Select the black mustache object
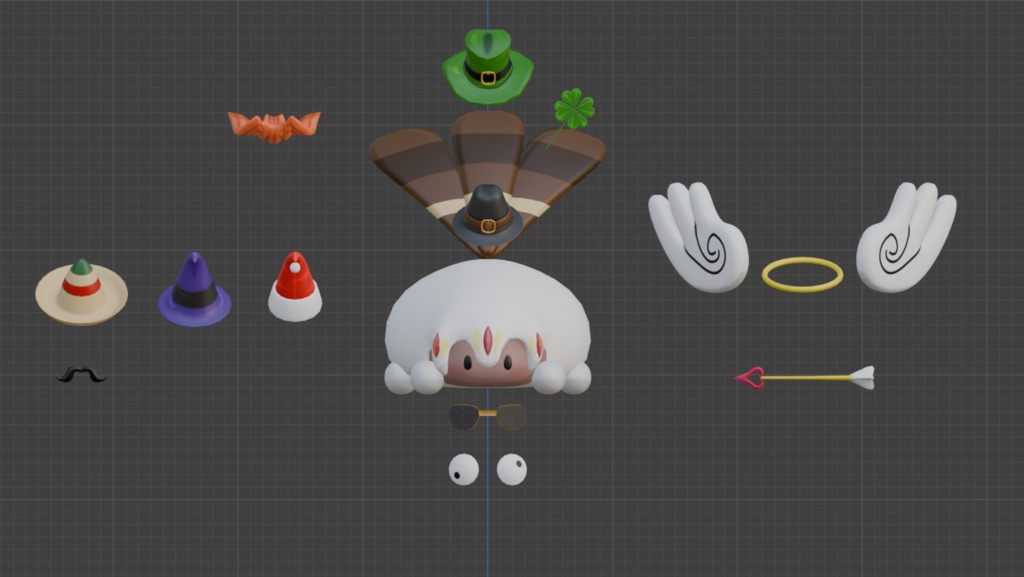 (82, 374)
